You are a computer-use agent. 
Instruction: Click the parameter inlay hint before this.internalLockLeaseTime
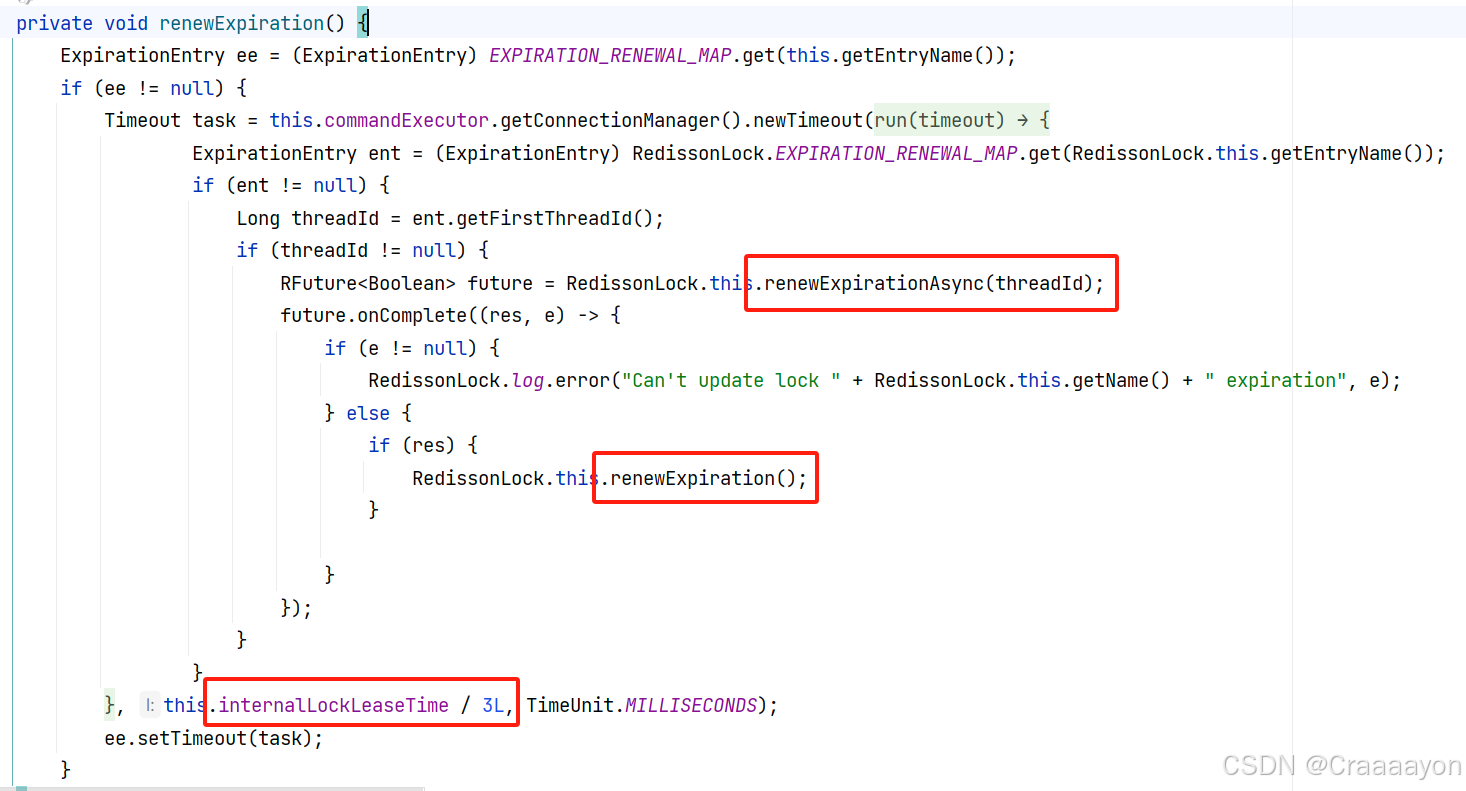click(x=150, y=705)
